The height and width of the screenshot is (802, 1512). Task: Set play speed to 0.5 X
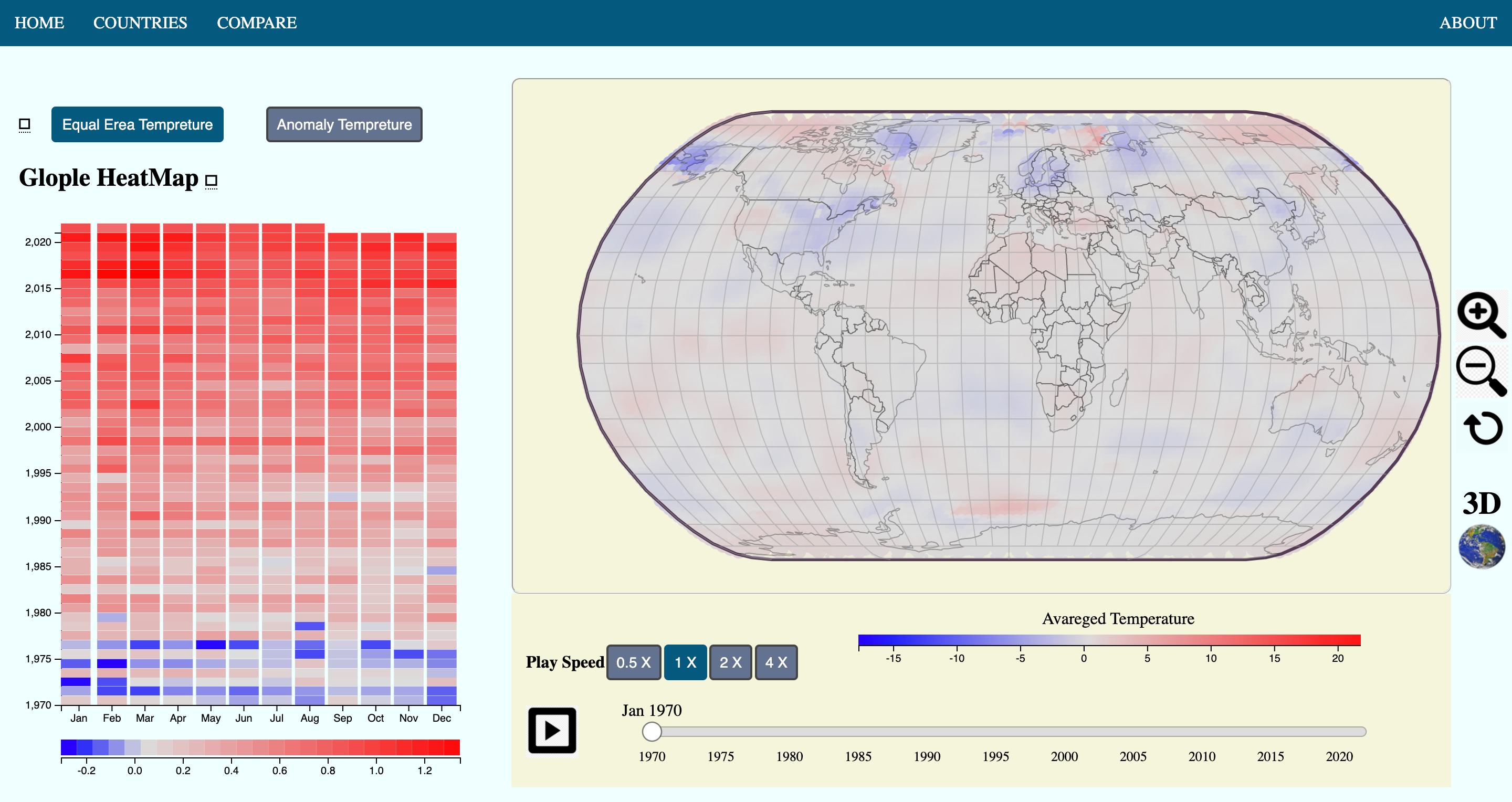coord(634,662)
